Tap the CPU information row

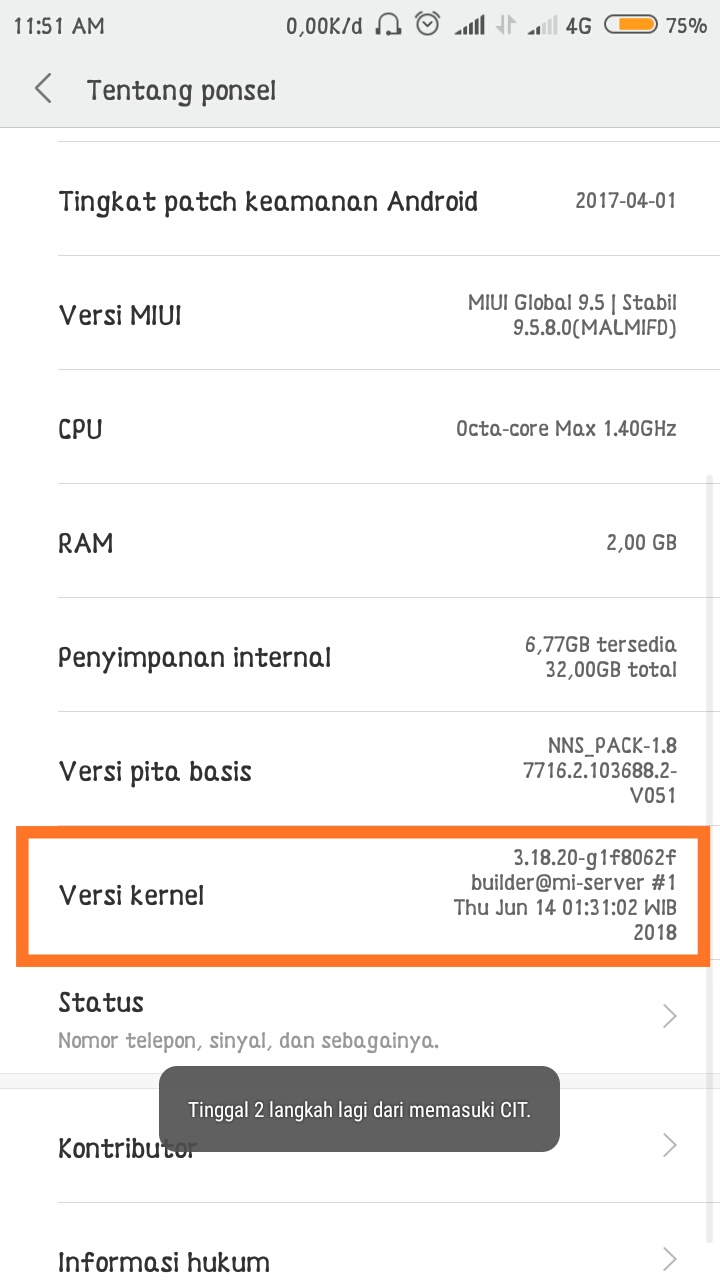[360, 429]
